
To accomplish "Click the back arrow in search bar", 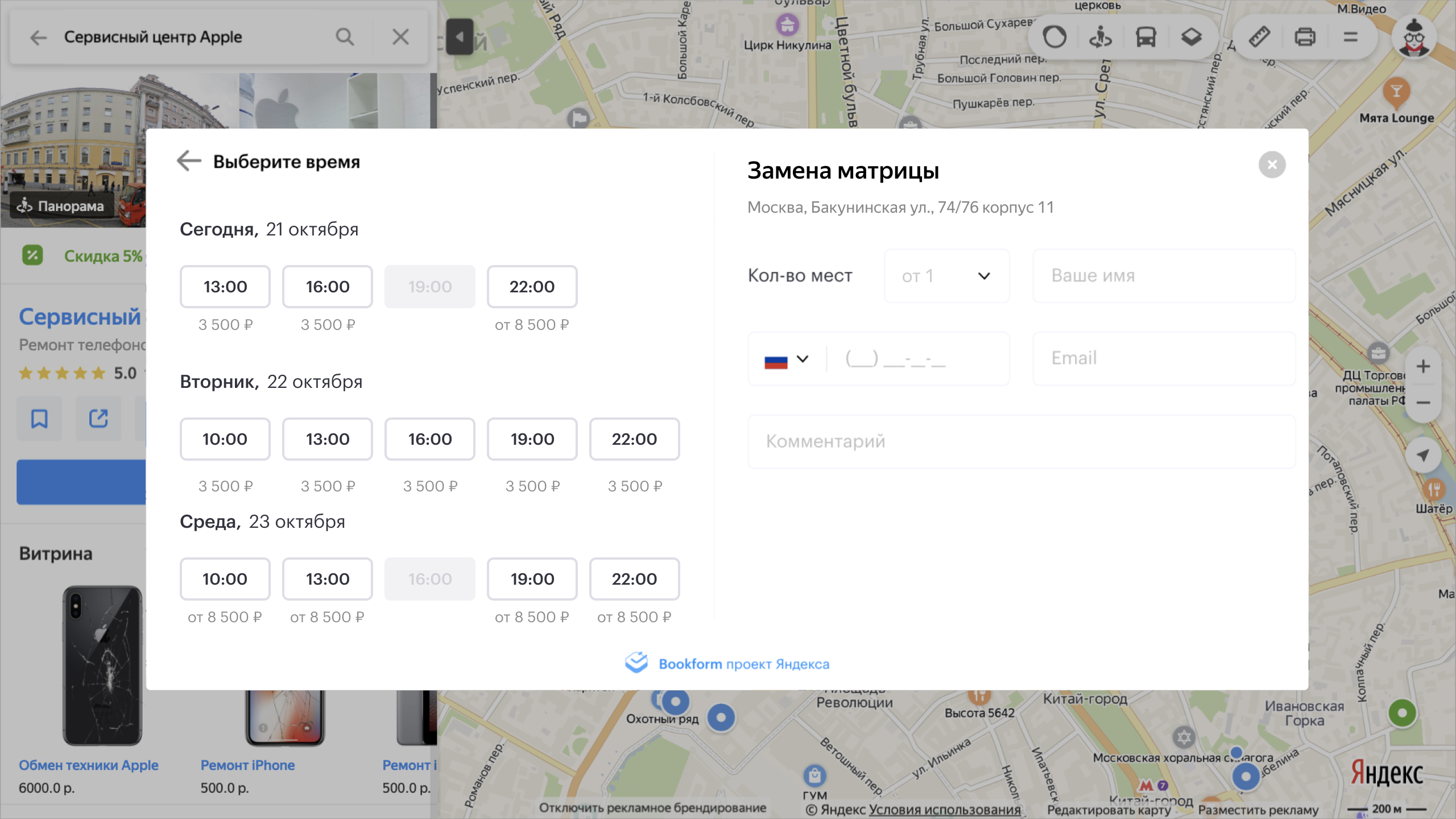I will pyautogui.click(x=39, y=38).
